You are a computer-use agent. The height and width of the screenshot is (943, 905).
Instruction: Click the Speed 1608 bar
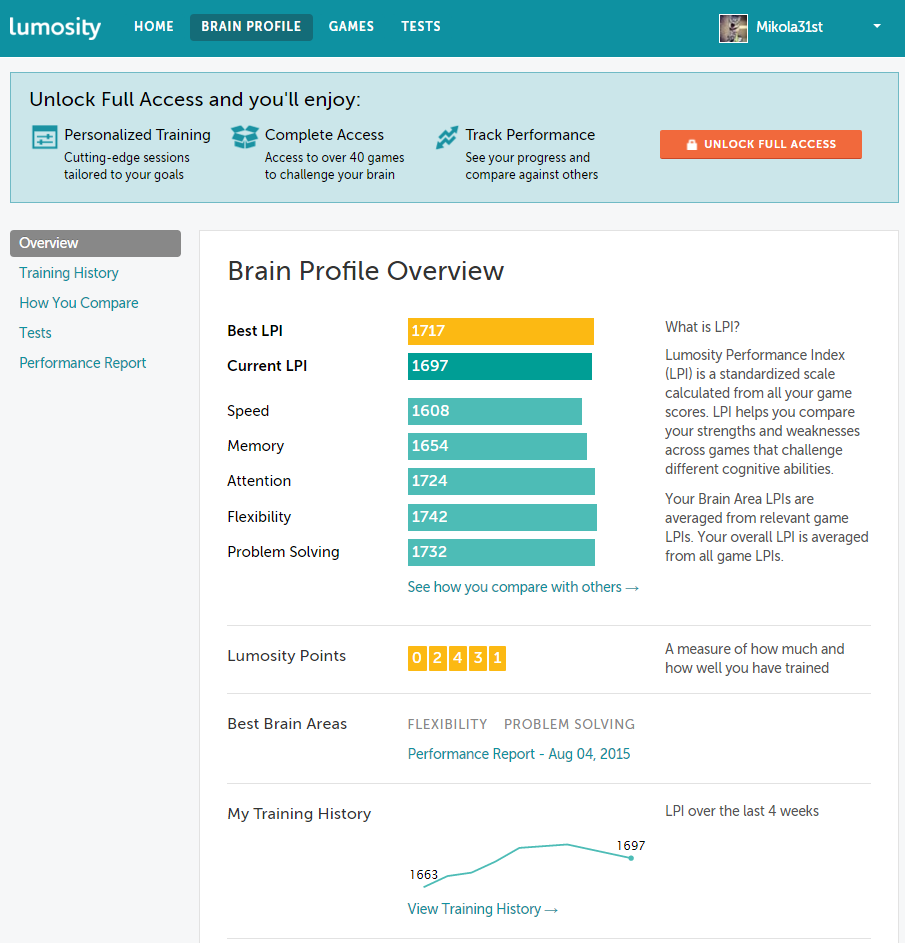[495, 411]
